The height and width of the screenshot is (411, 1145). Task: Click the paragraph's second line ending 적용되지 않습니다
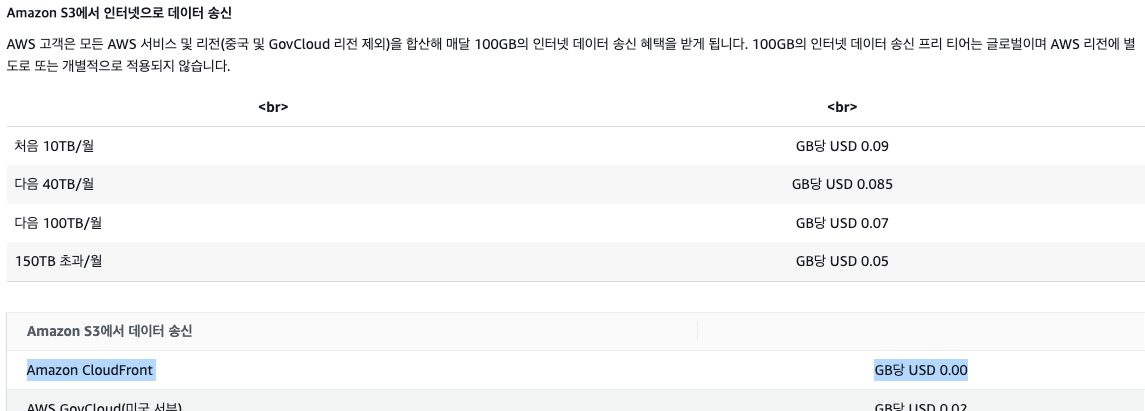(x=118, y=67)
